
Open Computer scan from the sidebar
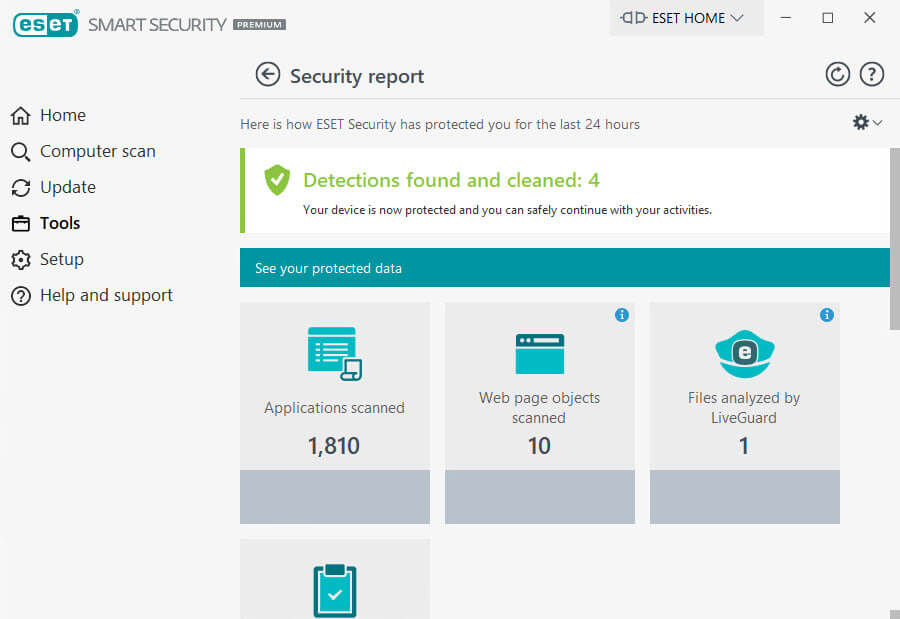pyautogui.click(x=97, y=151)
